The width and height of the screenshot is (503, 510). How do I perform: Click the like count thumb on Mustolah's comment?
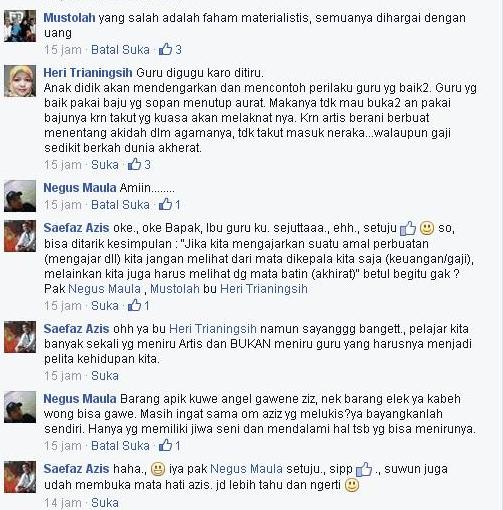pyautogui.click(x=170, y=50)
